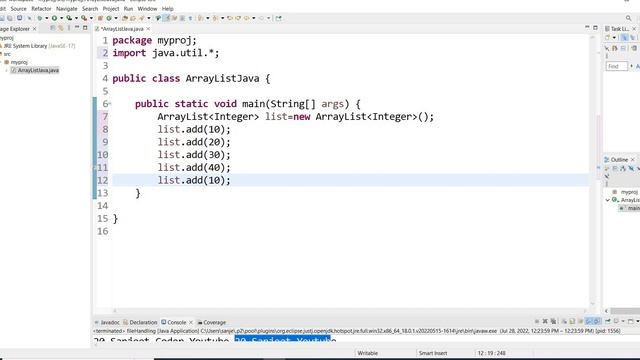Open the Coverage dropdown arrow
640x360 pixels.
[x=76, y=18]
